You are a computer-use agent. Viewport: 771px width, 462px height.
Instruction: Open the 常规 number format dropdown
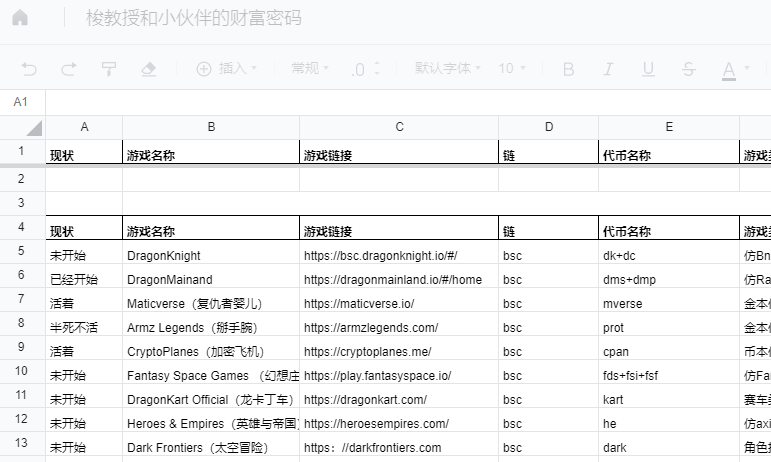coord(310,68)
